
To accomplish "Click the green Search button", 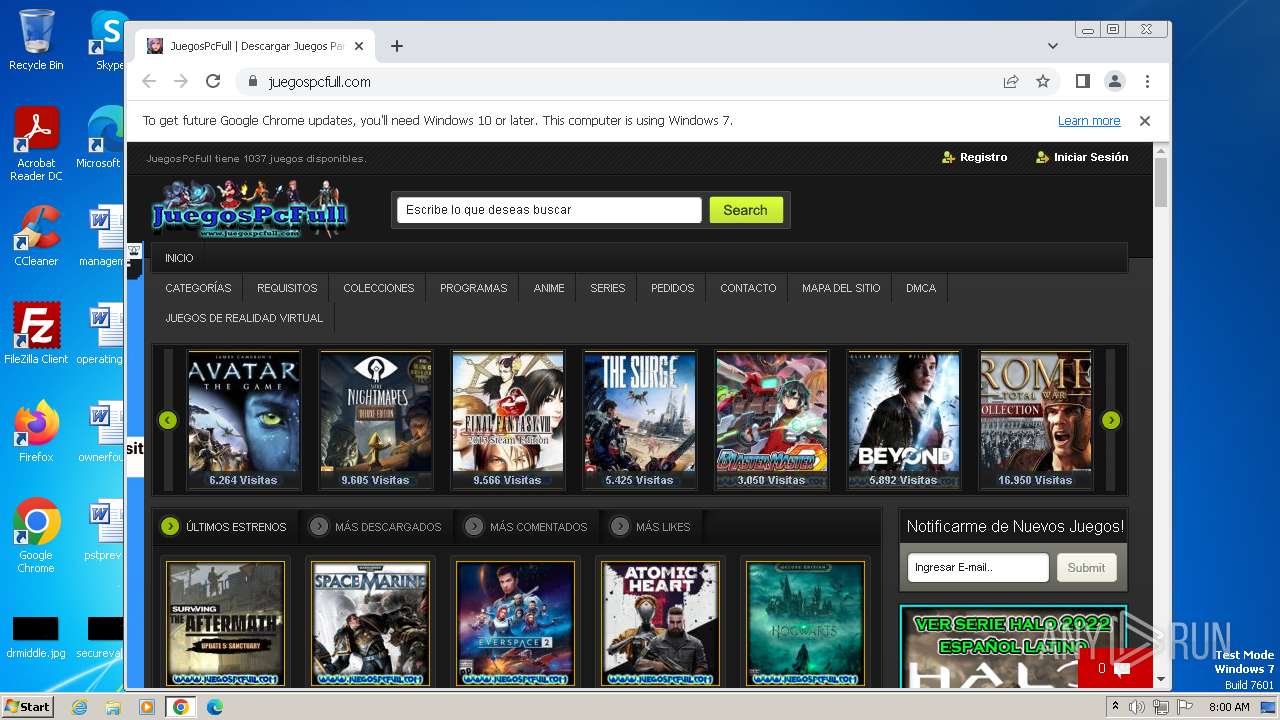I will point(746,210).
